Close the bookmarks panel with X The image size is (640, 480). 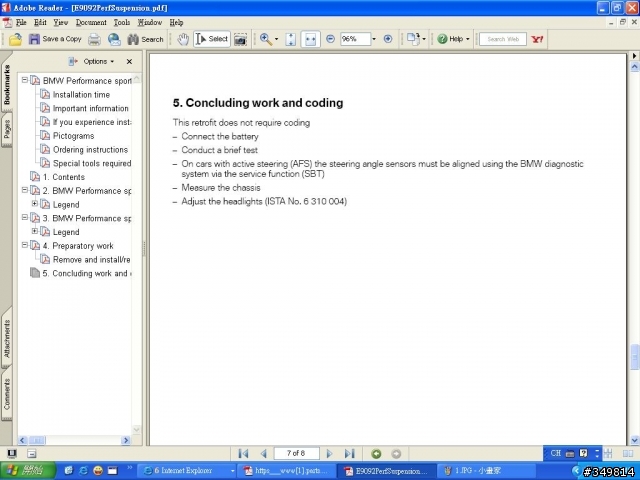pyautogui.click(x=129, y=61)
